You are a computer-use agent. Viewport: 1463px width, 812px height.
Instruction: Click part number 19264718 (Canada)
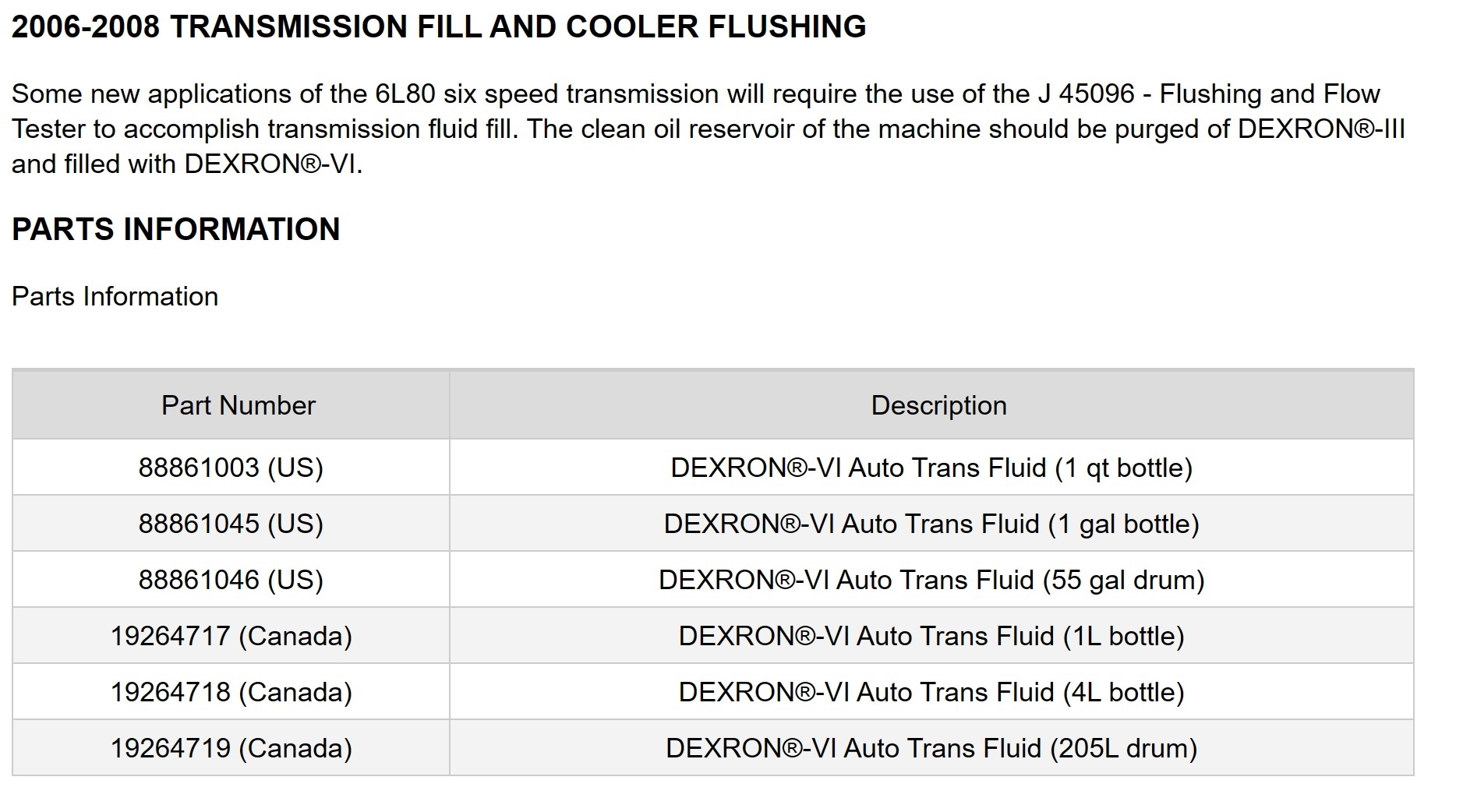[x=231, y=692]
